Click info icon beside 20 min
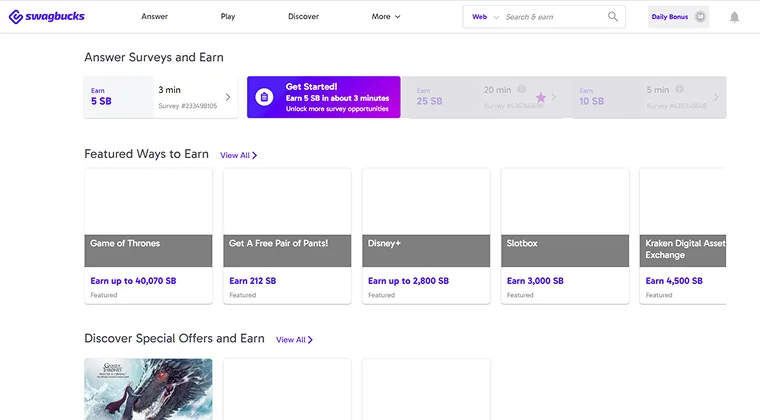 [x=522, y=89]
